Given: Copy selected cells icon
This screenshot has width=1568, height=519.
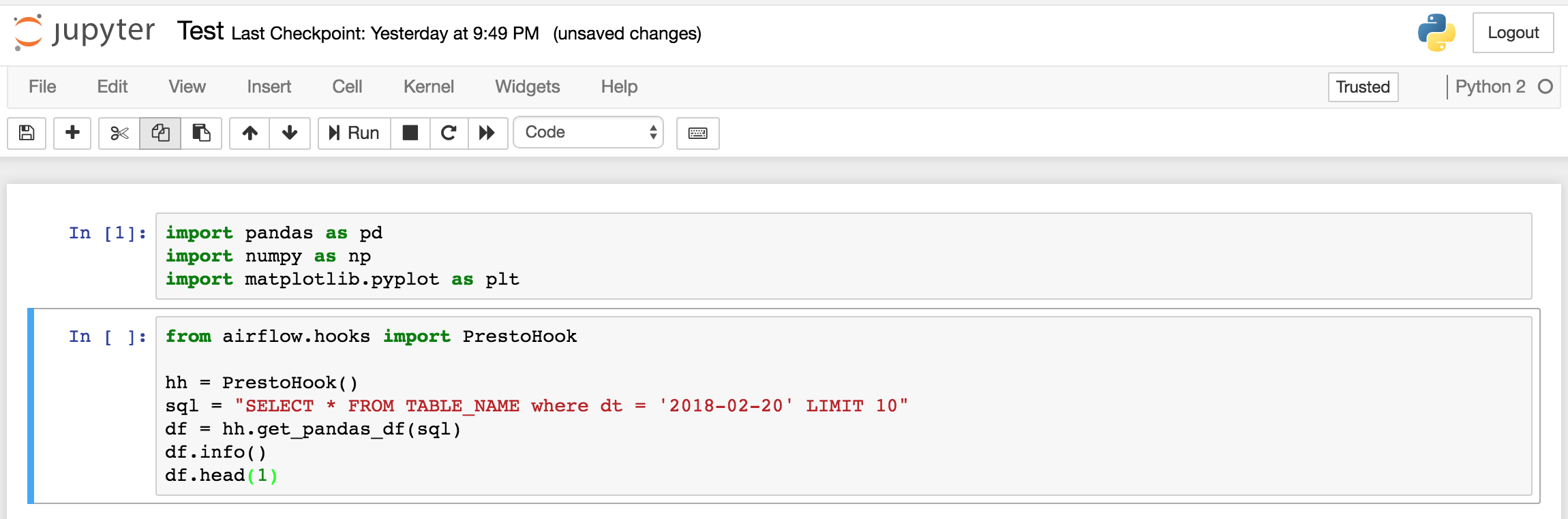Looking at the screenshot, I should coord(160,133).
